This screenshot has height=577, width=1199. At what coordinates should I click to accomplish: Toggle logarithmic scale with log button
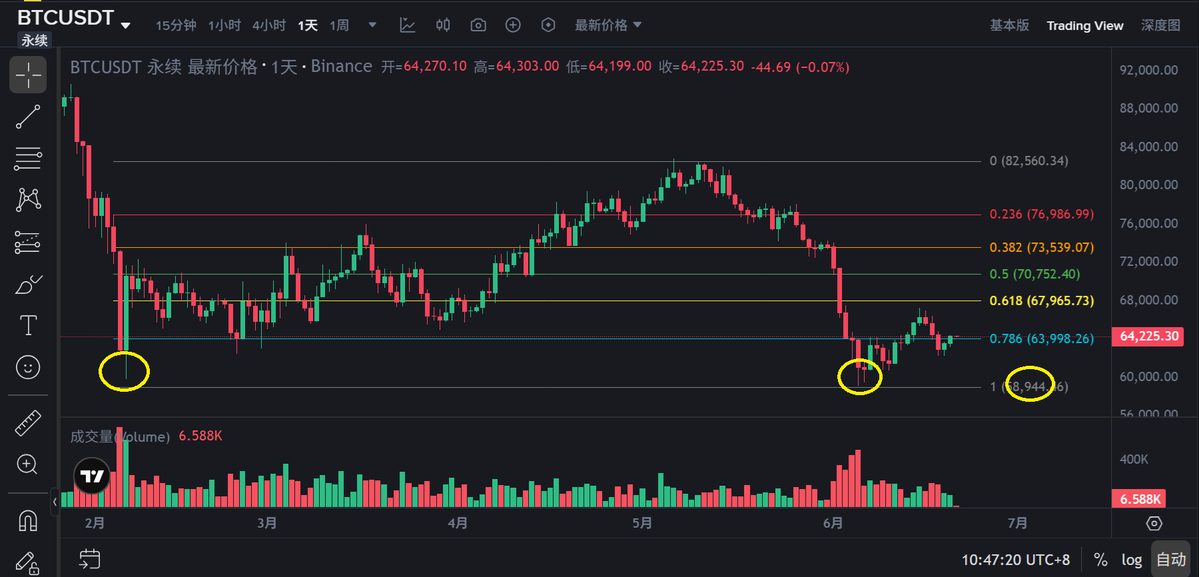1132,559
